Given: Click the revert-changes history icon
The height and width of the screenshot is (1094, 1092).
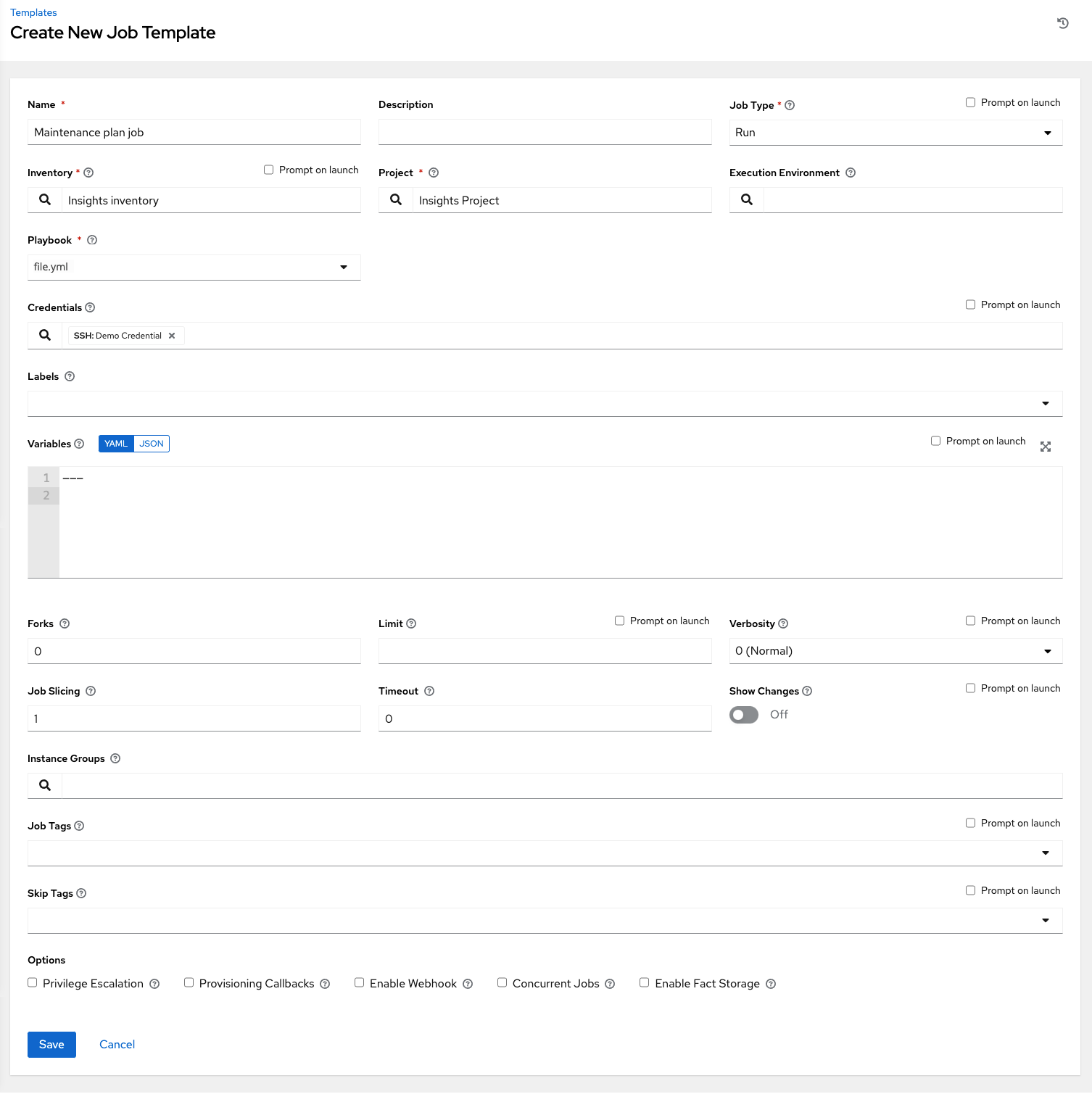Looking at the screenshot, I should click(x=1062, y=22).
